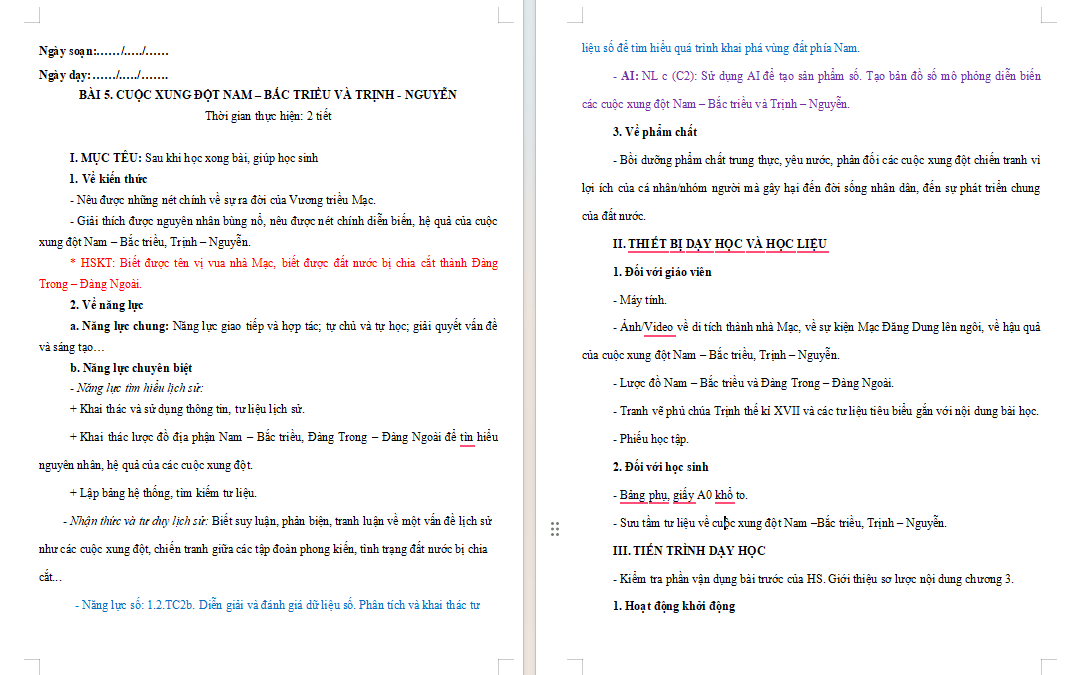Click the 'Bảng phụ, giấy A0 khổ to' line
The width and height of the screenshot is (1065, 675).
click(681, 495)
